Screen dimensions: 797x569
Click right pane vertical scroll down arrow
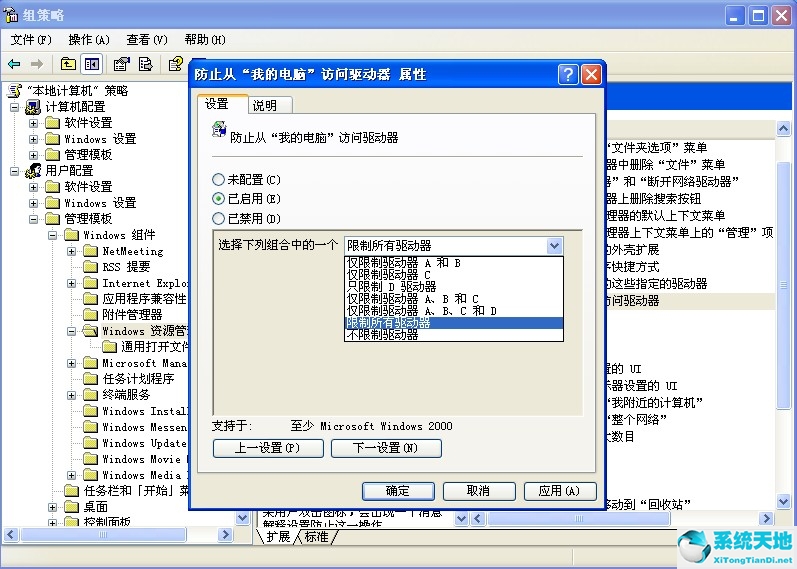click(x=783, y=501)
